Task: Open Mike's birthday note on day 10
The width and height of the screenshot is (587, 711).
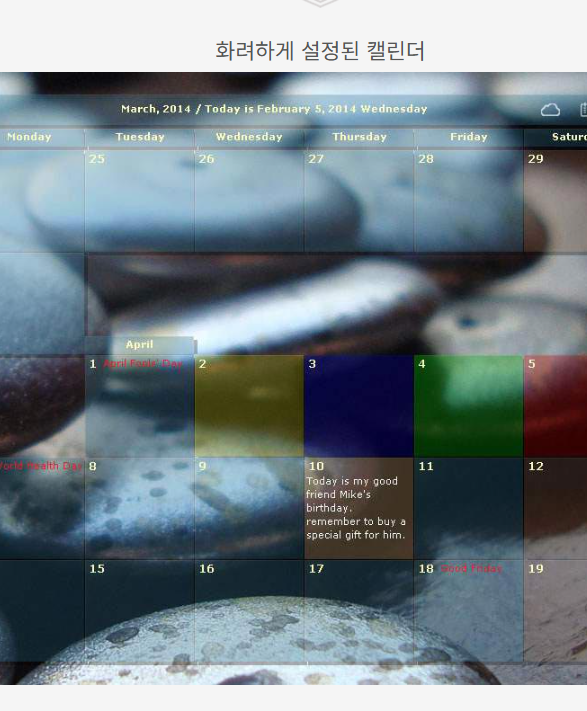Action: pos(359,508)
